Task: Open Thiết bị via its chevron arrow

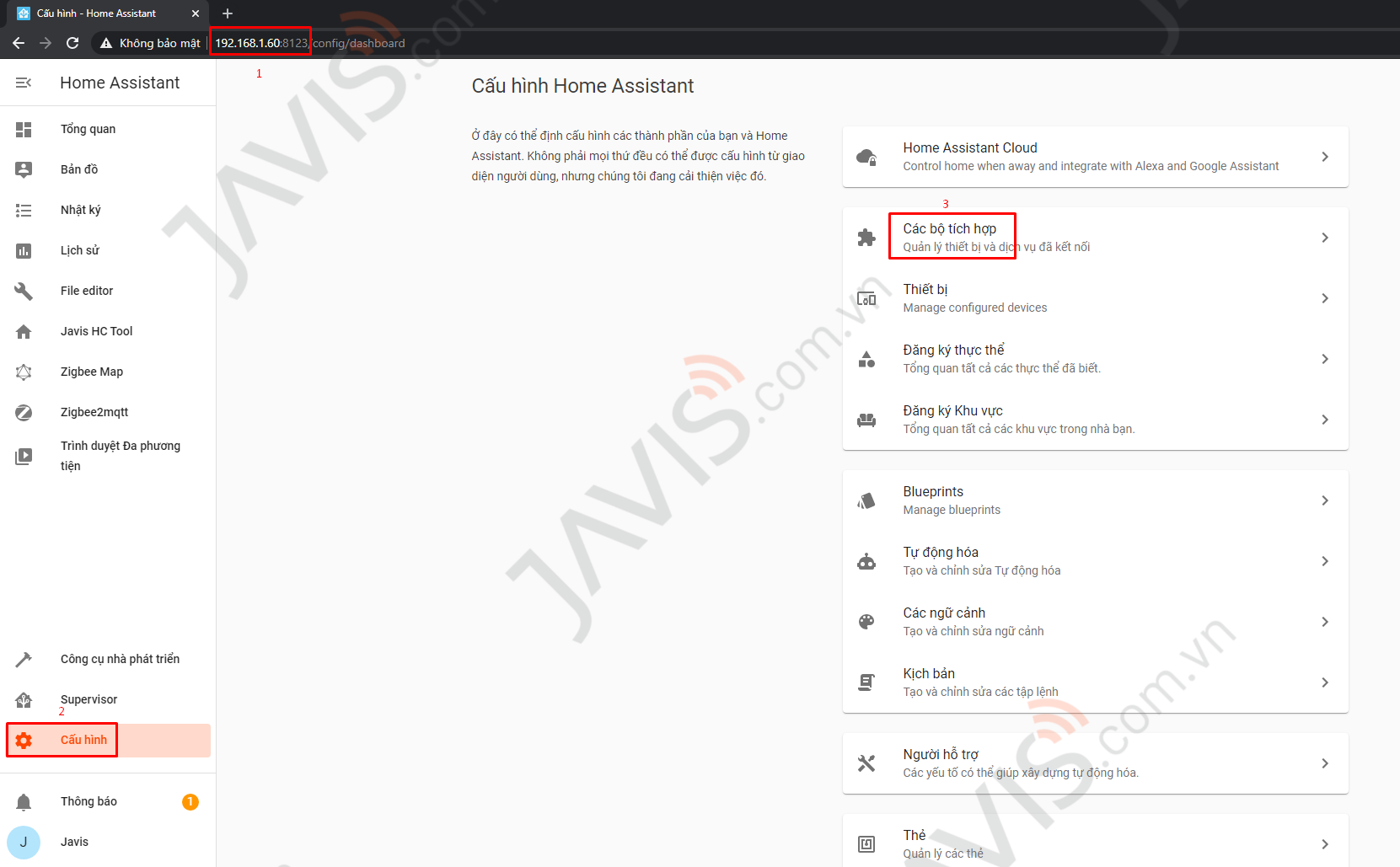Action: (1325, 298)
